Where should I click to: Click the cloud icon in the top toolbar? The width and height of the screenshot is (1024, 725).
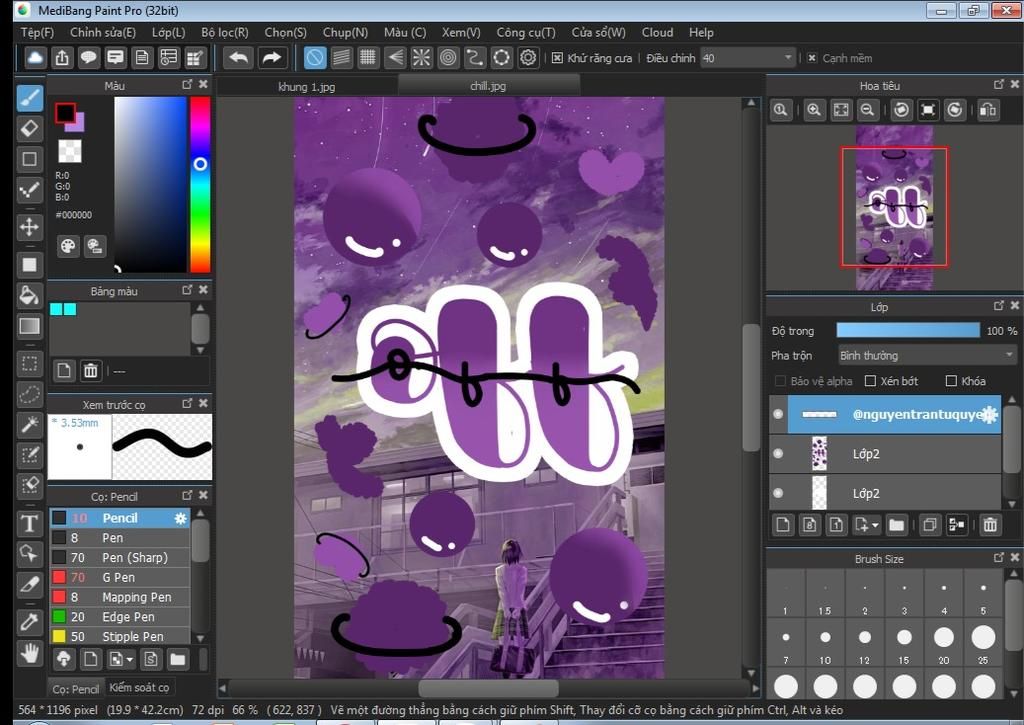pyautogui.click(x=35, y=57)
